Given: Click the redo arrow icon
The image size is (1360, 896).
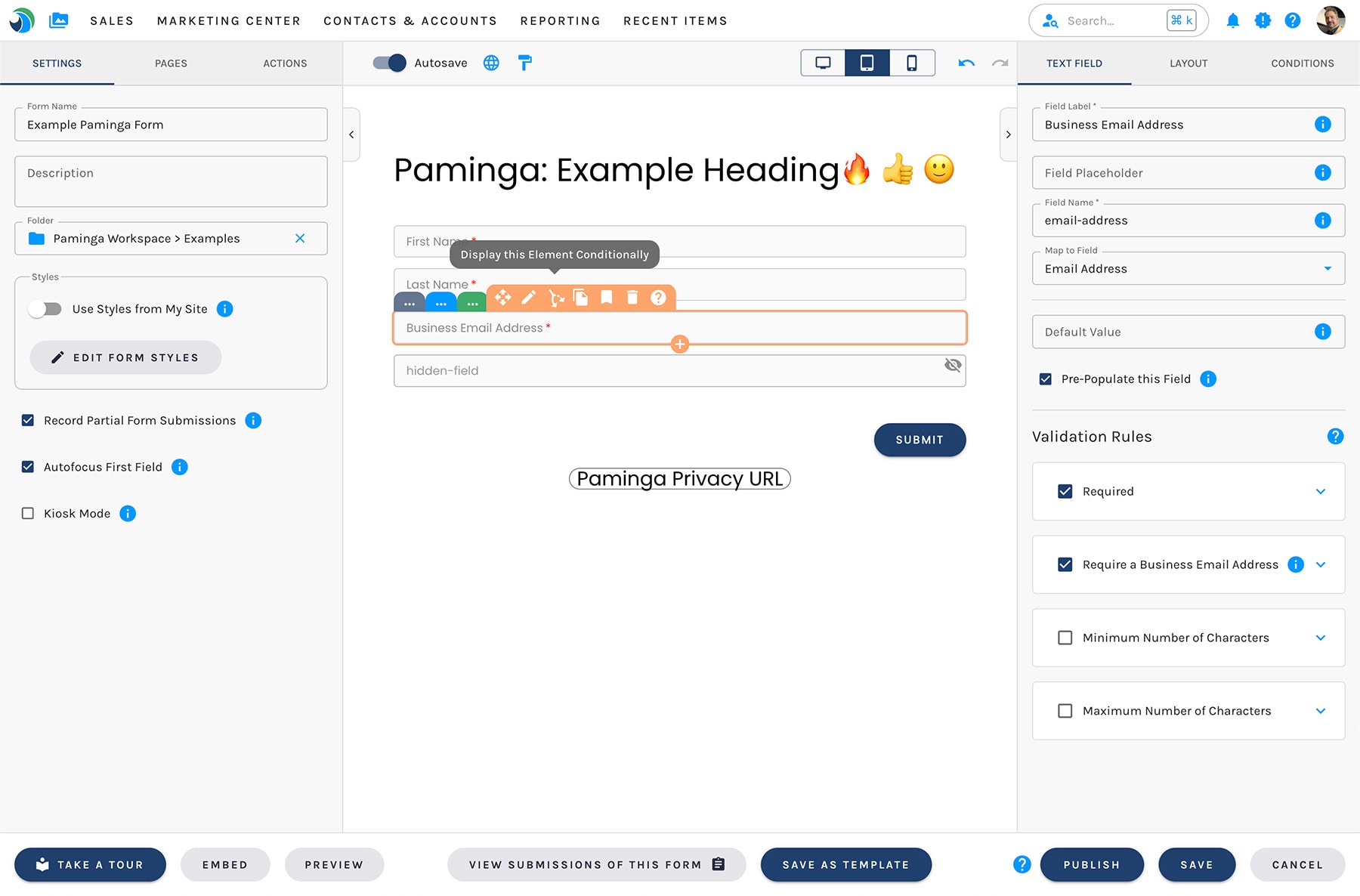Looking at the screenshot, I should (1000, 63).
